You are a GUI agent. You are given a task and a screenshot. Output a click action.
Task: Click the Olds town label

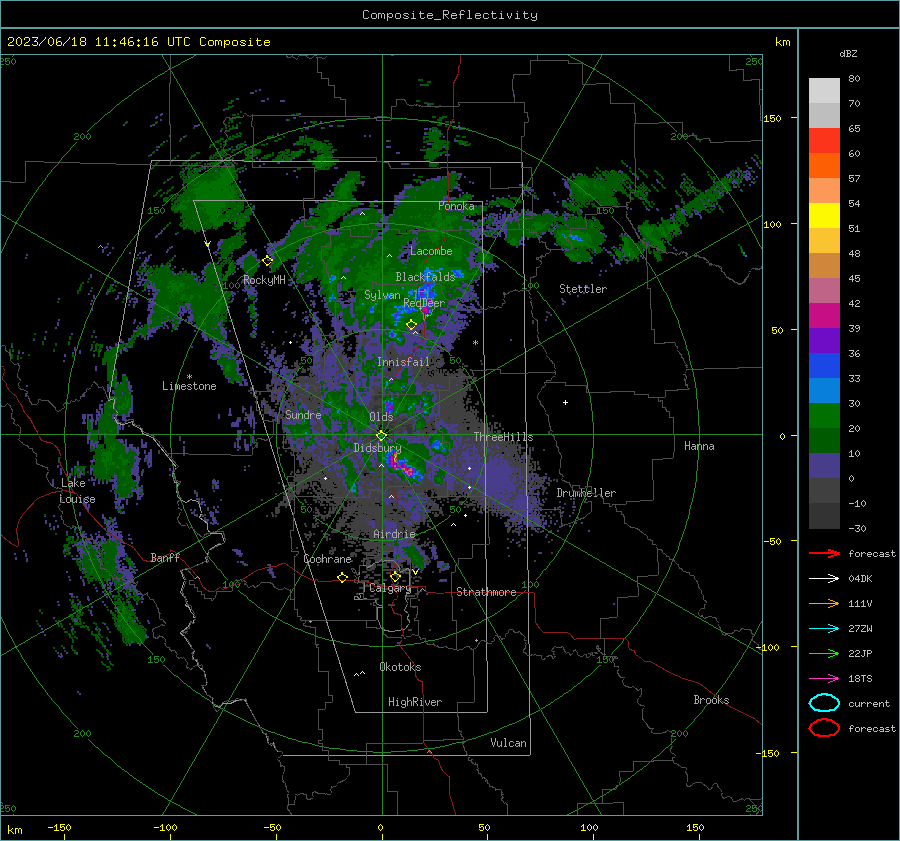click(381, 417)
